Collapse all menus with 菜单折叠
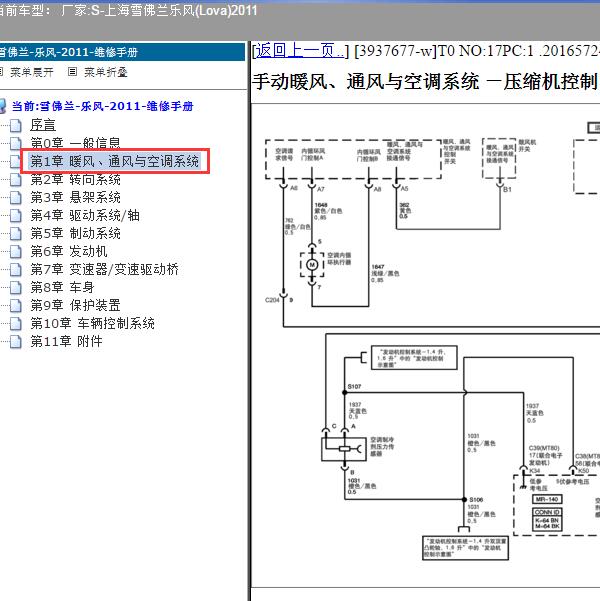Screen dimensions: 600x601 (x=105, y=72)
